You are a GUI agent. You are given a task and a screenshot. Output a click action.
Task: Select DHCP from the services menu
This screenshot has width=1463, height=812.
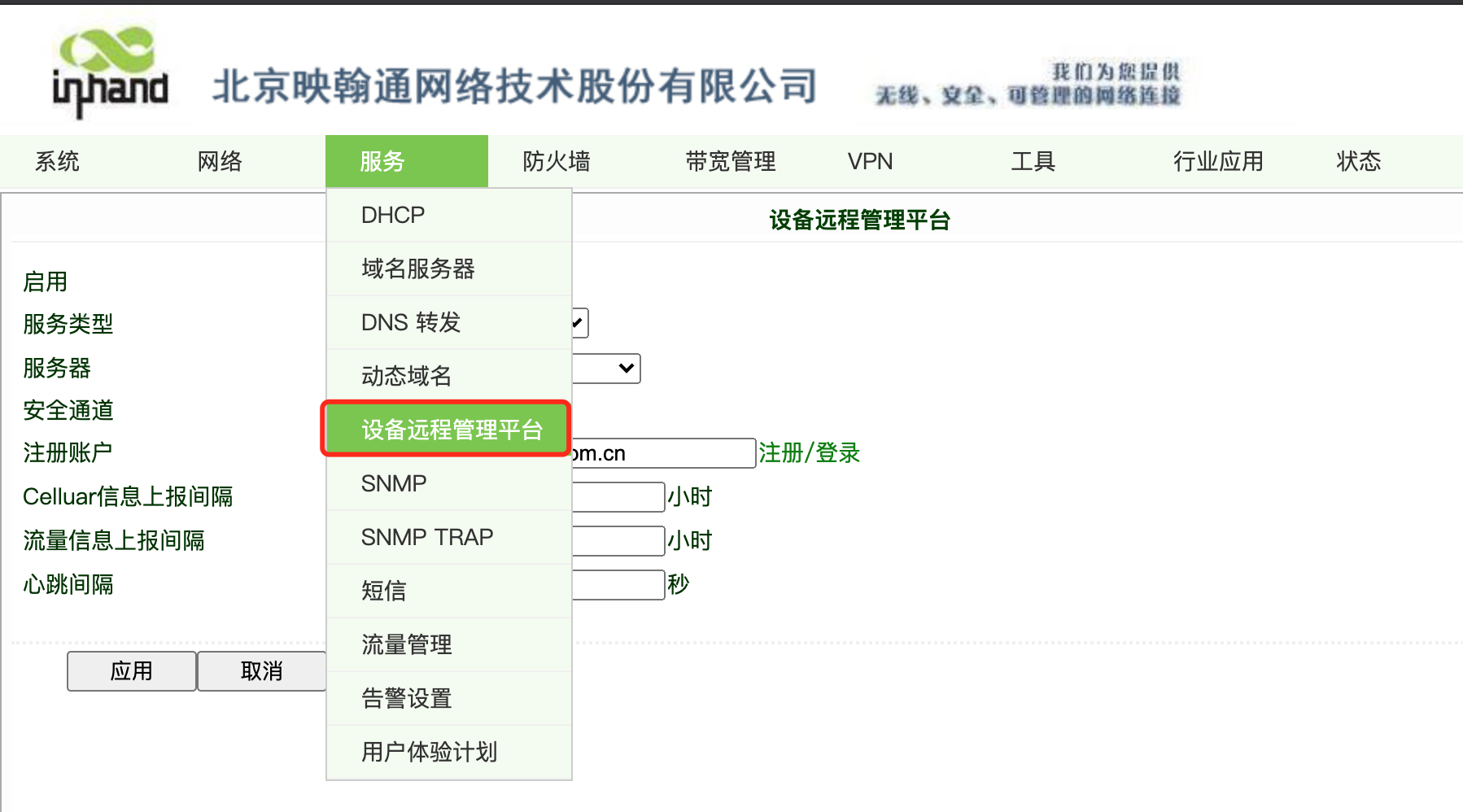tap(393, 215)
